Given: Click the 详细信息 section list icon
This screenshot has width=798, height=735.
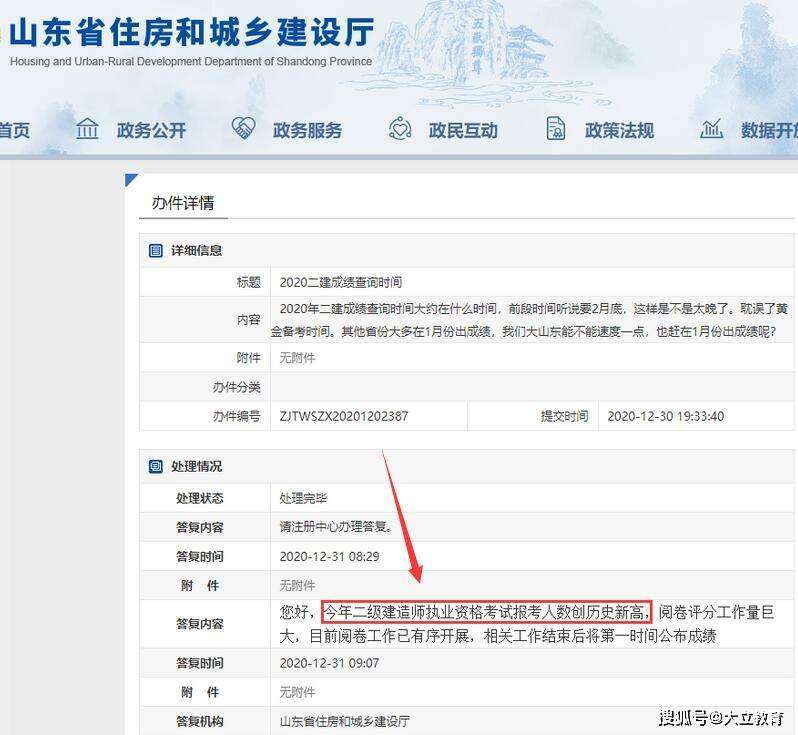Looking at the screenshot, I should point(156,251).
